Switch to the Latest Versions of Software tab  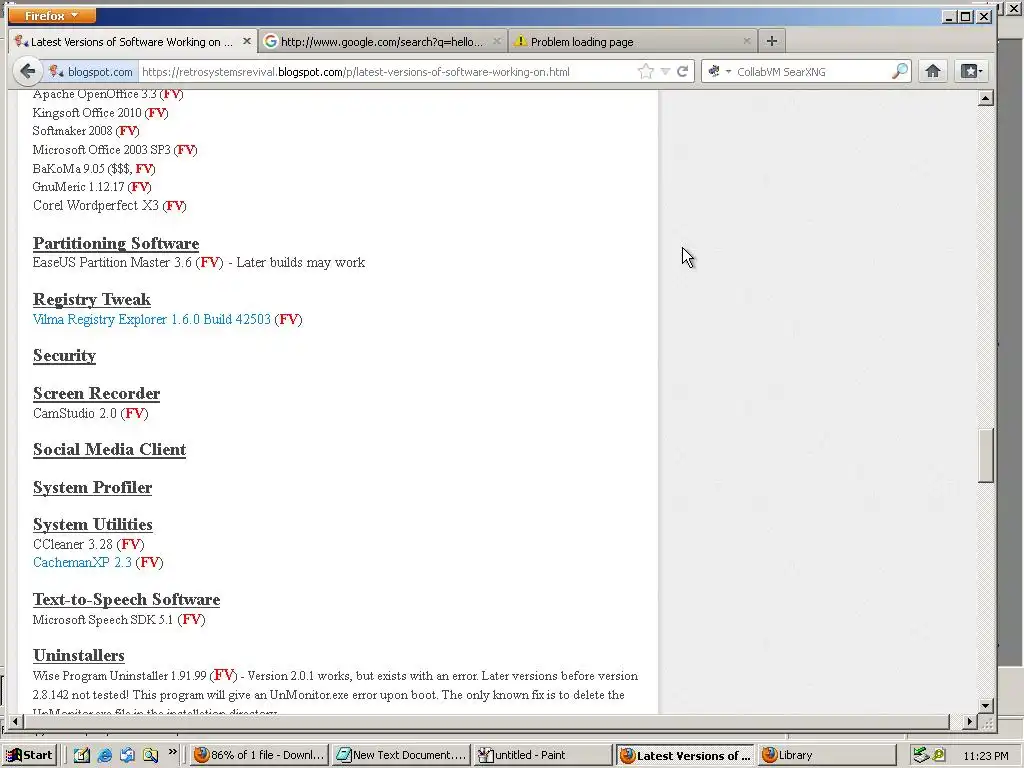click(x=133, y=41)
